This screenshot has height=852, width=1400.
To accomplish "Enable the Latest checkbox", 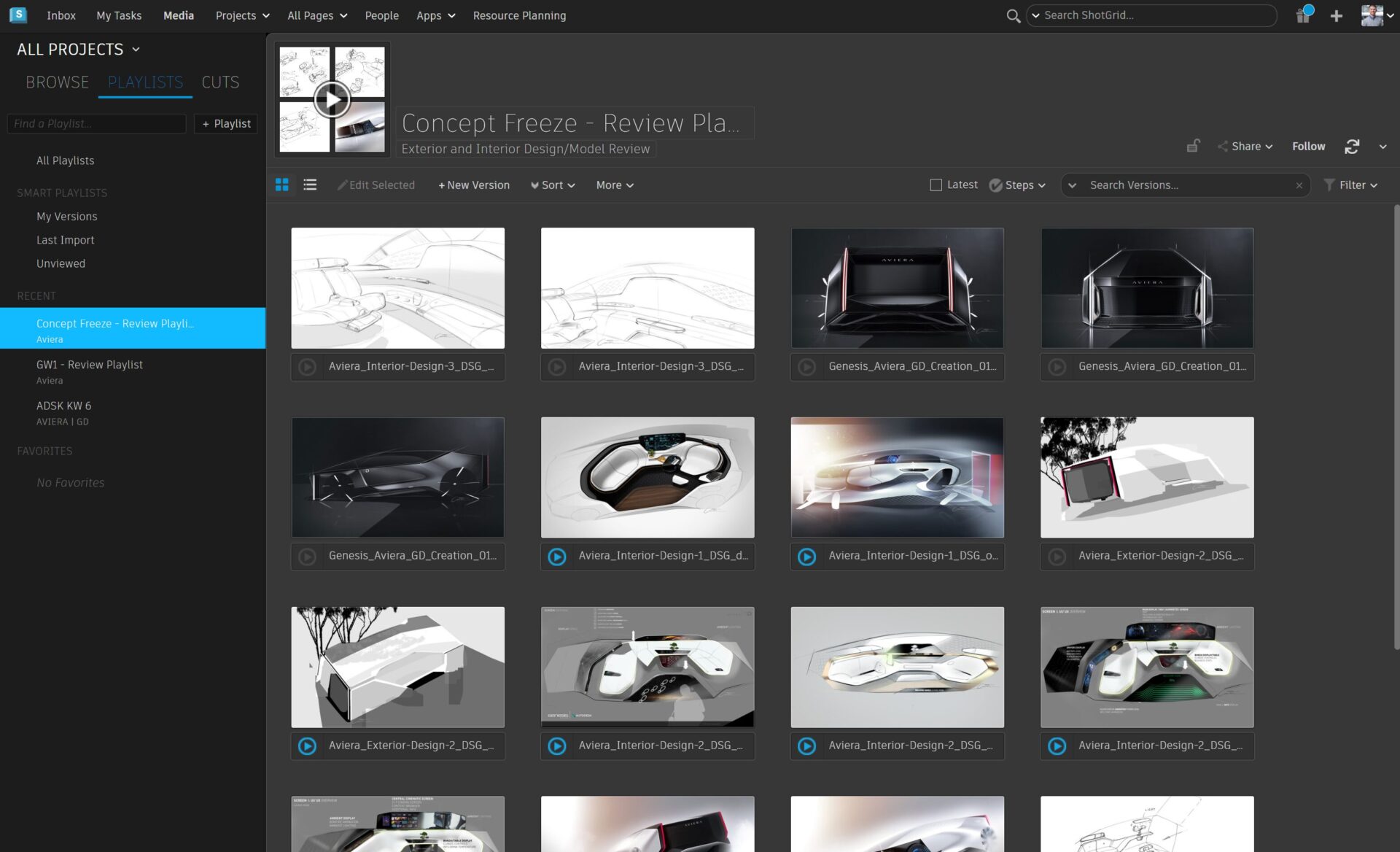I will pos(936,185).
